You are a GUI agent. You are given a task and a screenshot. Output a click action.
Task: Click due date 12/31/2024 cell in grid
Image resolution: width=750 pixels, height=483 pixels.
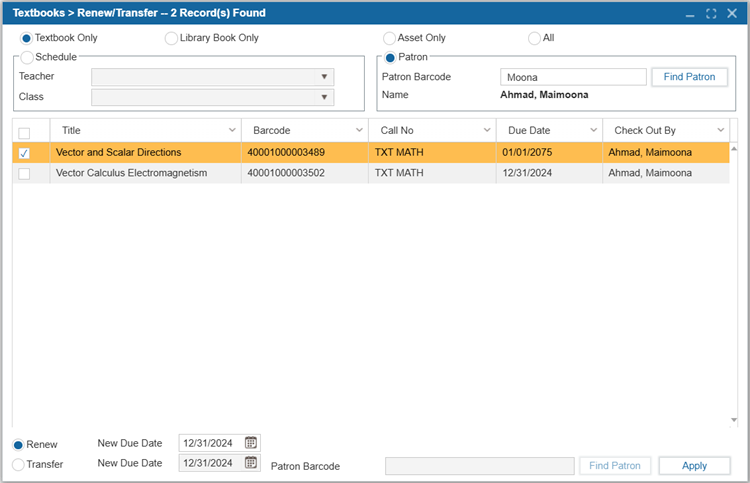pos(527,173)
